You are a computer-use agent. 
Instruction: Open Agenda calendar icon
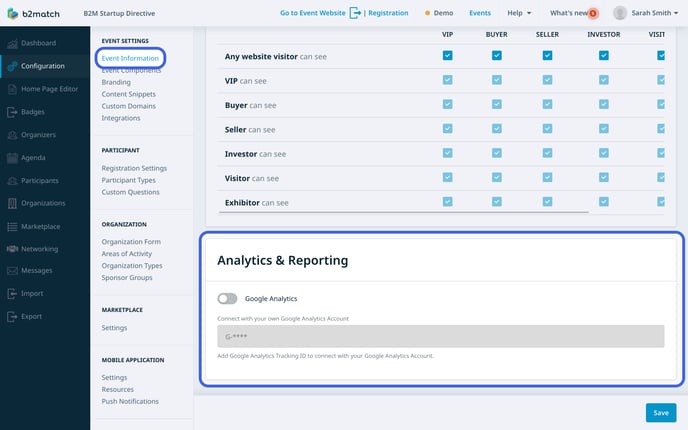tap(12, 158)
